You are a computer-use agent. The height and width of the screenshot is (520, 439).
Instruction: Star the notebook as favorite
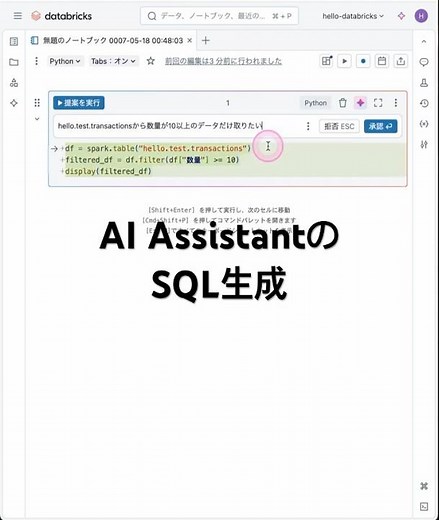tap(151, 61)
